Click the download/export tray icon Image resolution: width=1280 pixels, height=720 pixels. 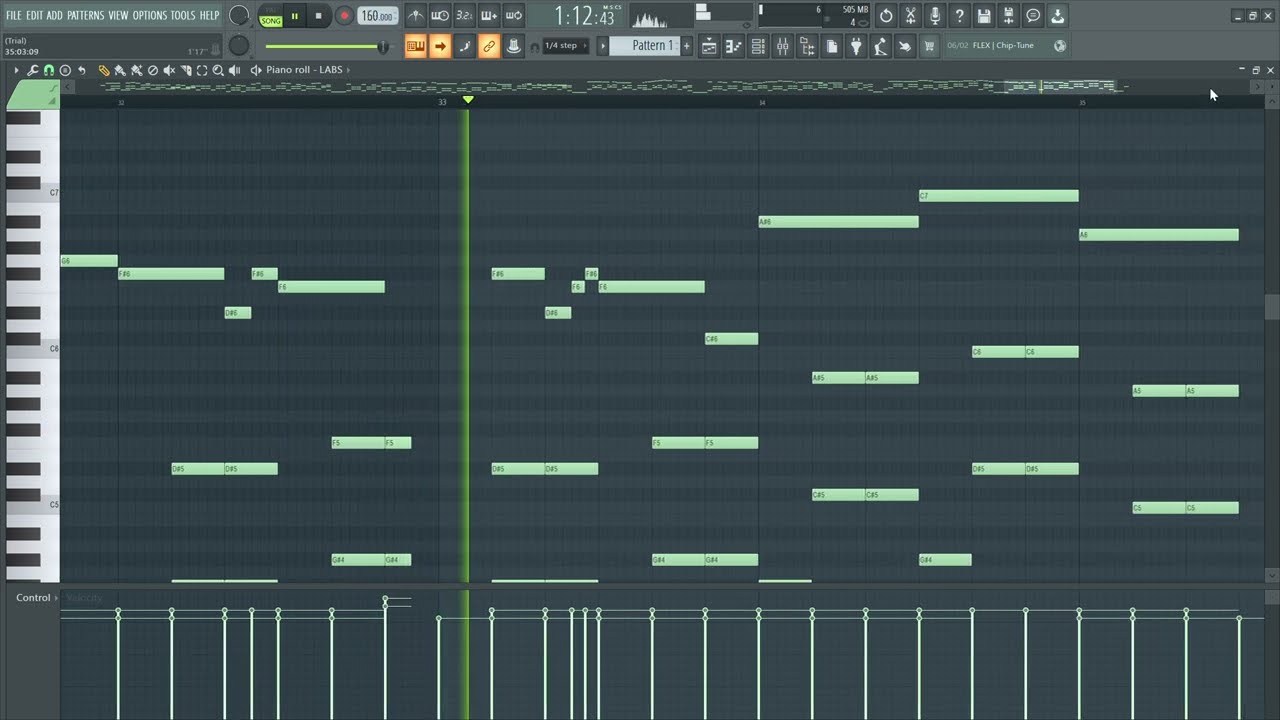[x=1057, y=16]
